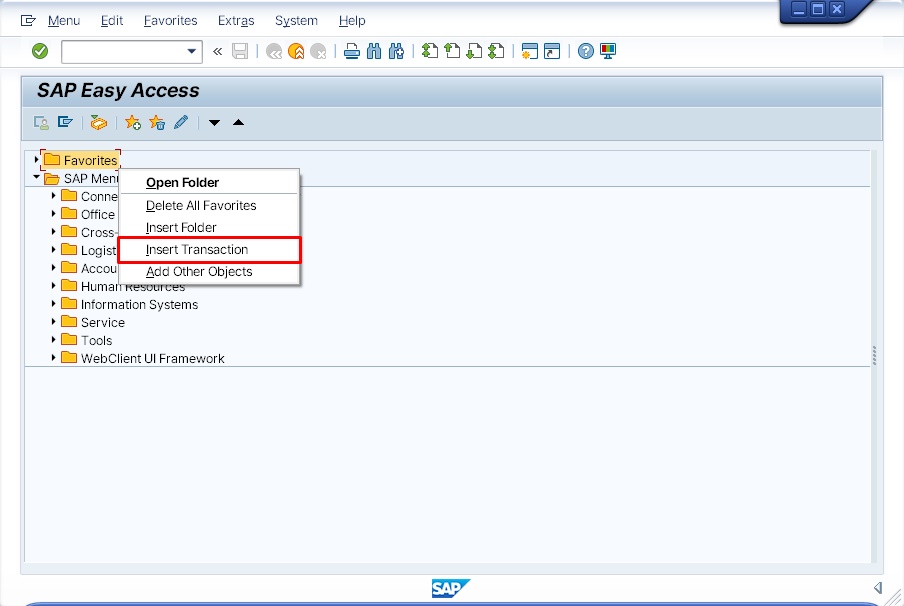Image resolution: width=904 pixels, height=606 pixels.
Task: Go to First Page icon
Action: coord(430,51)
